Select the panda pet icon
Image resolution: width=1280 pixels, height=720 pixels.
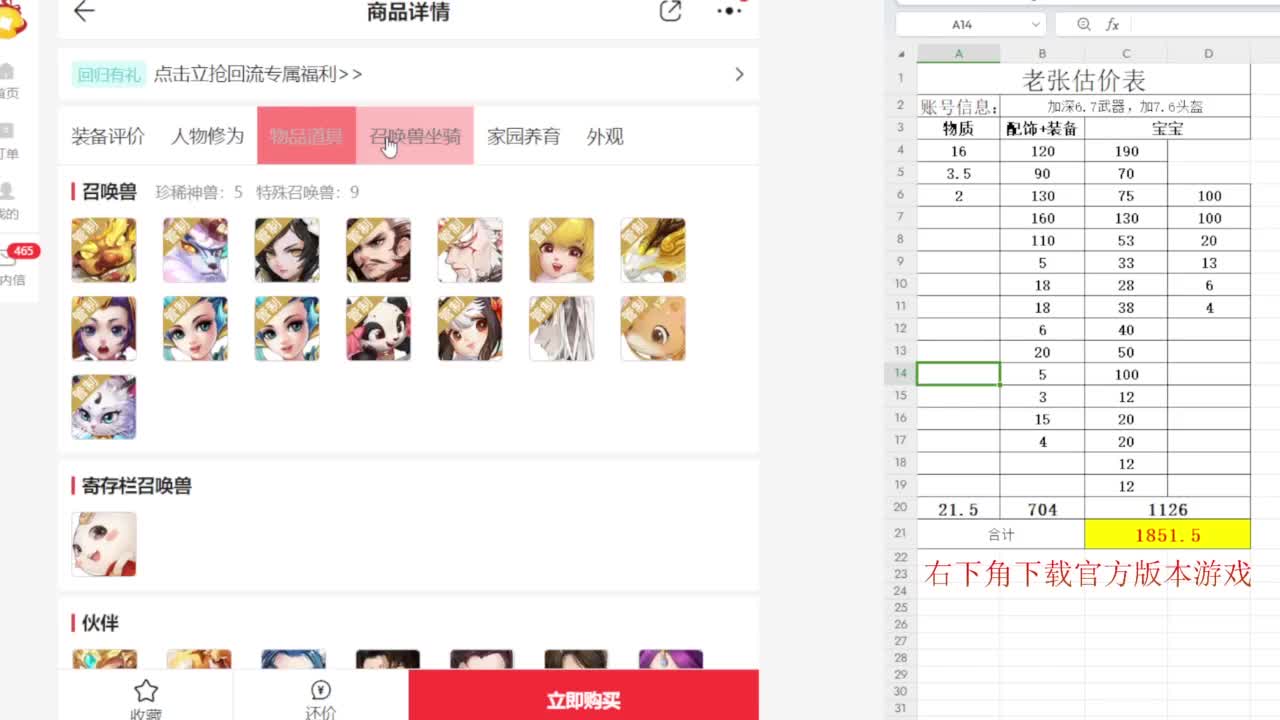(378, 328)
